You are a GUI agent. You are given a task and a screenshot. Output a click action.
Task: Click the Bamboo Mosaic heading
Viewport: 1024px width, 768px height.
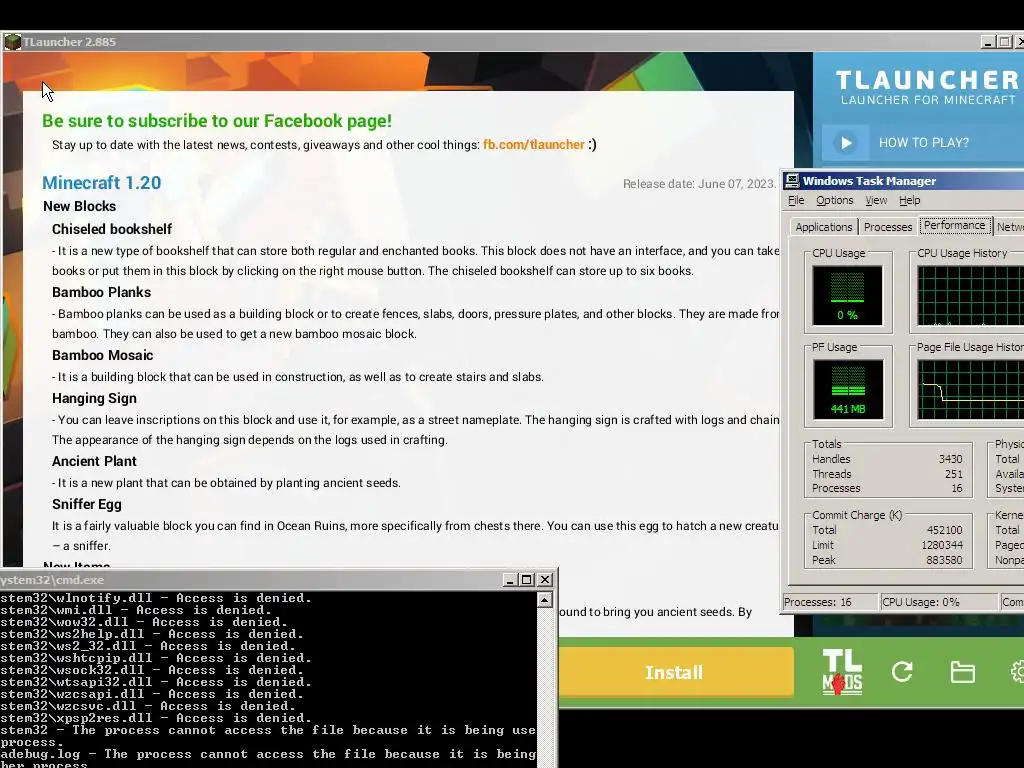pos(103,355)
